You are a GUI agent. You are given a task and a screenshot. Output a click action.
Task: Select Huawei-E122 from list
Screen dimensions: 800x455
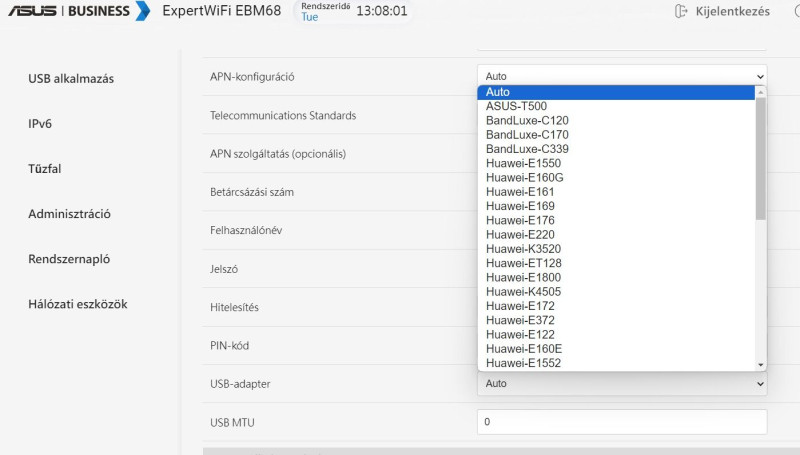click(616, 335)
